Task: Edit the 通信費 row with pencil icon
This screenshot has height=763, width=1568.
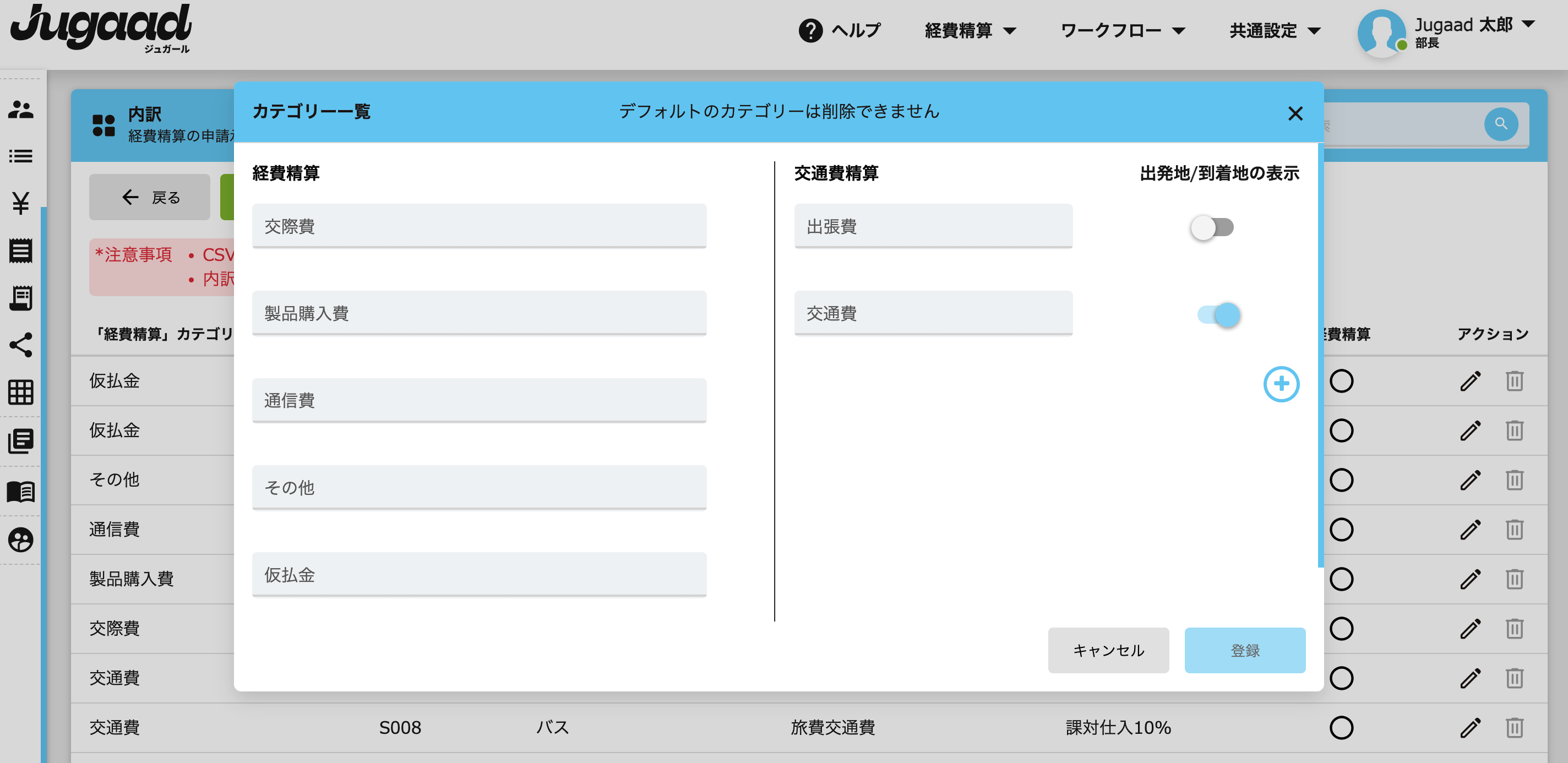Action: (x=1470, y=530)
